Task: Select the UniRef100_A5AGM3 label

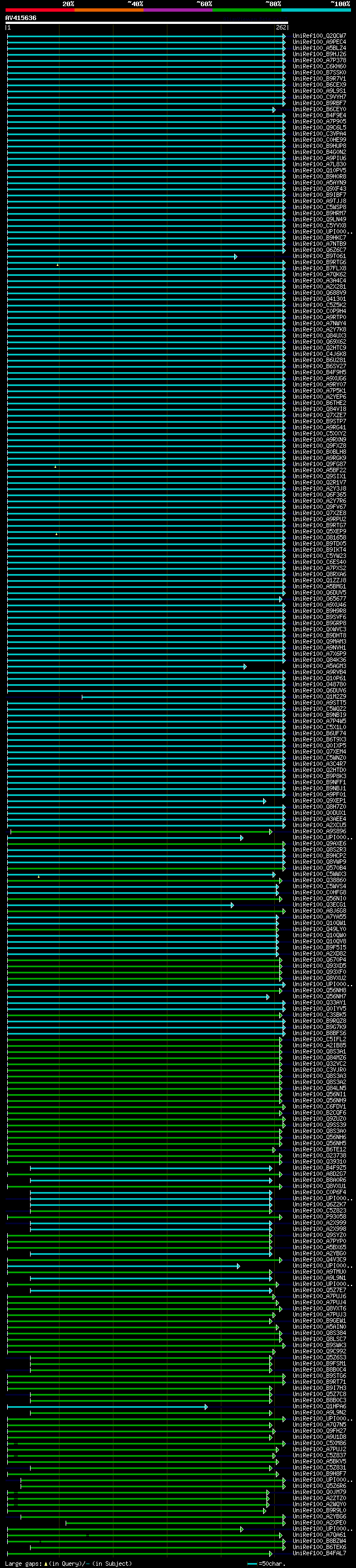Action: coord(319,666)
